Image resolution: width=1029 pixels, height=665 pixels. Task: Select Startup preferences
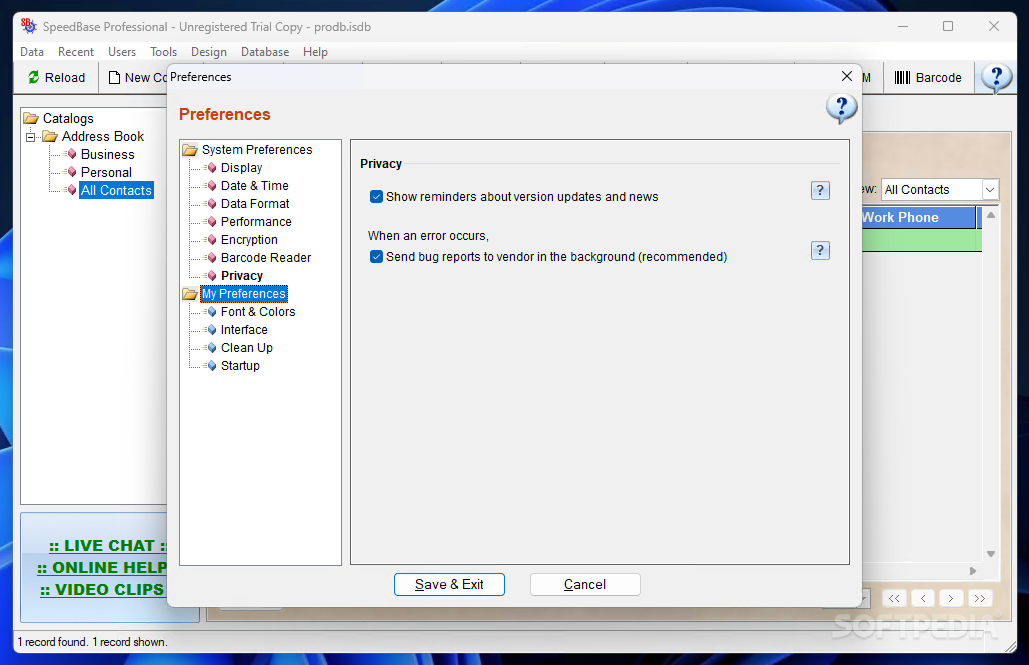[240, 366]
